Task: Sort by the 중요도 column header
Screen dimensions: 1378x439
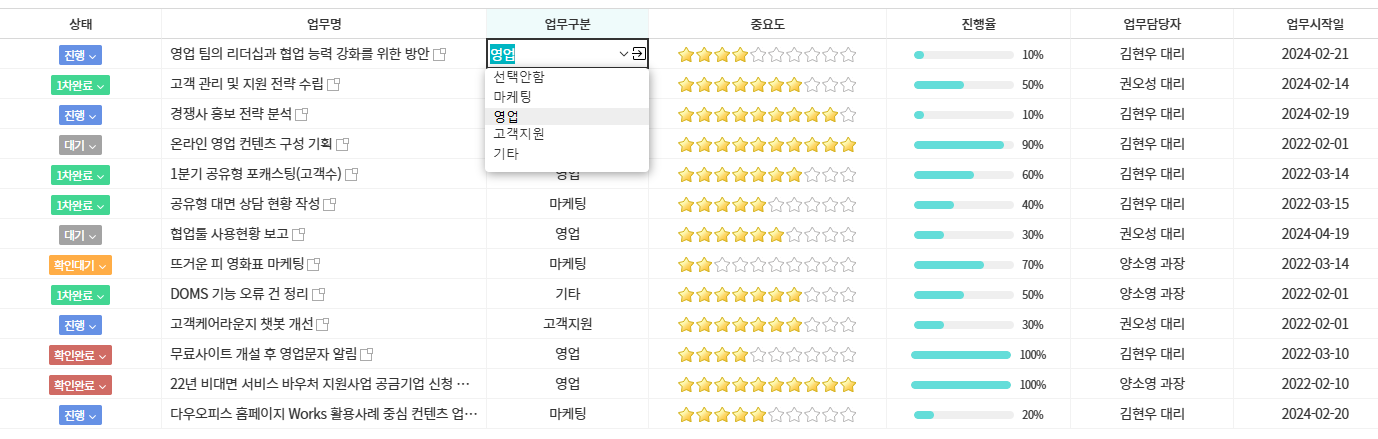Action: pos(767,24)
